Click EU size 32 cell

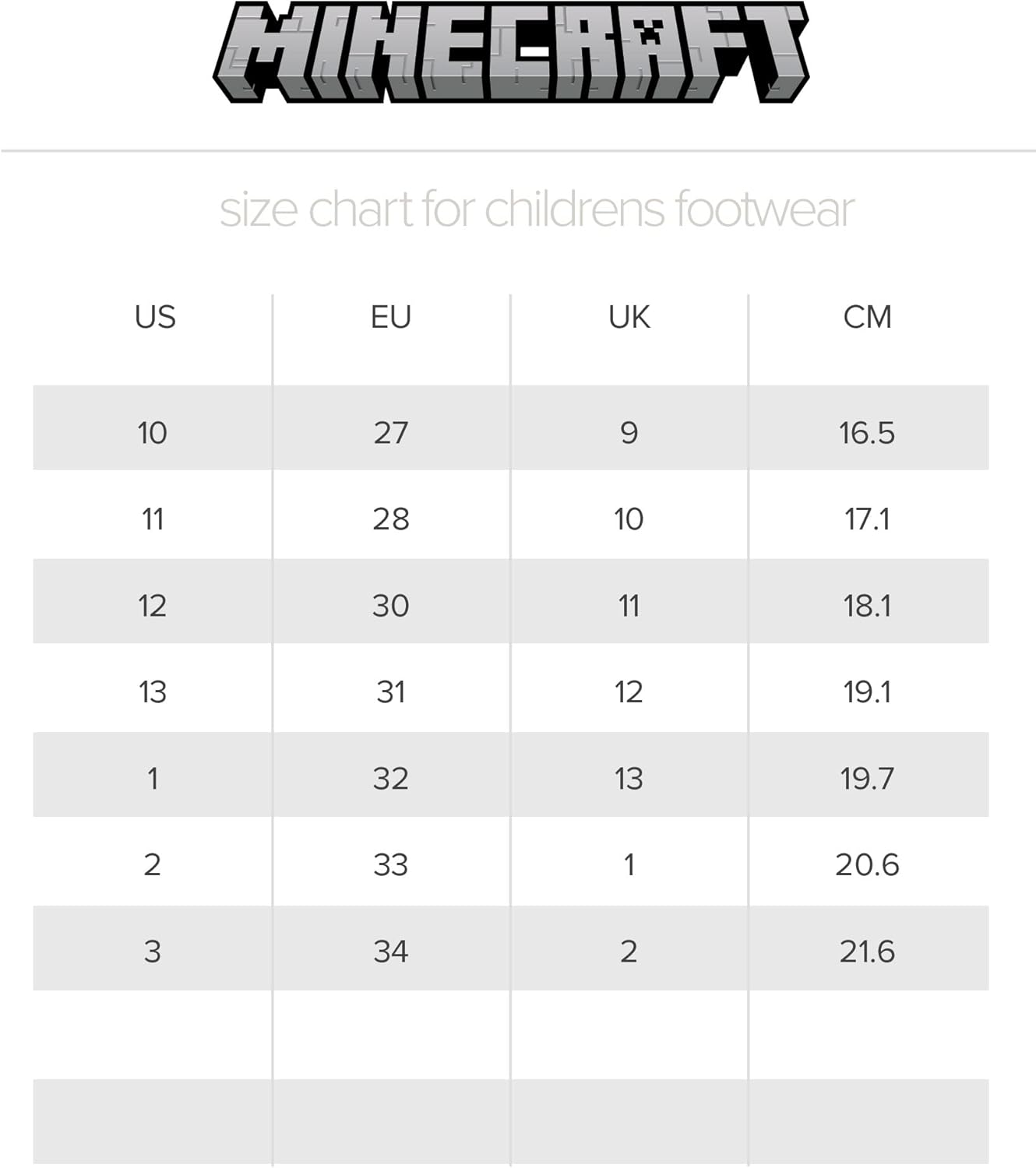tap(391, 779)
